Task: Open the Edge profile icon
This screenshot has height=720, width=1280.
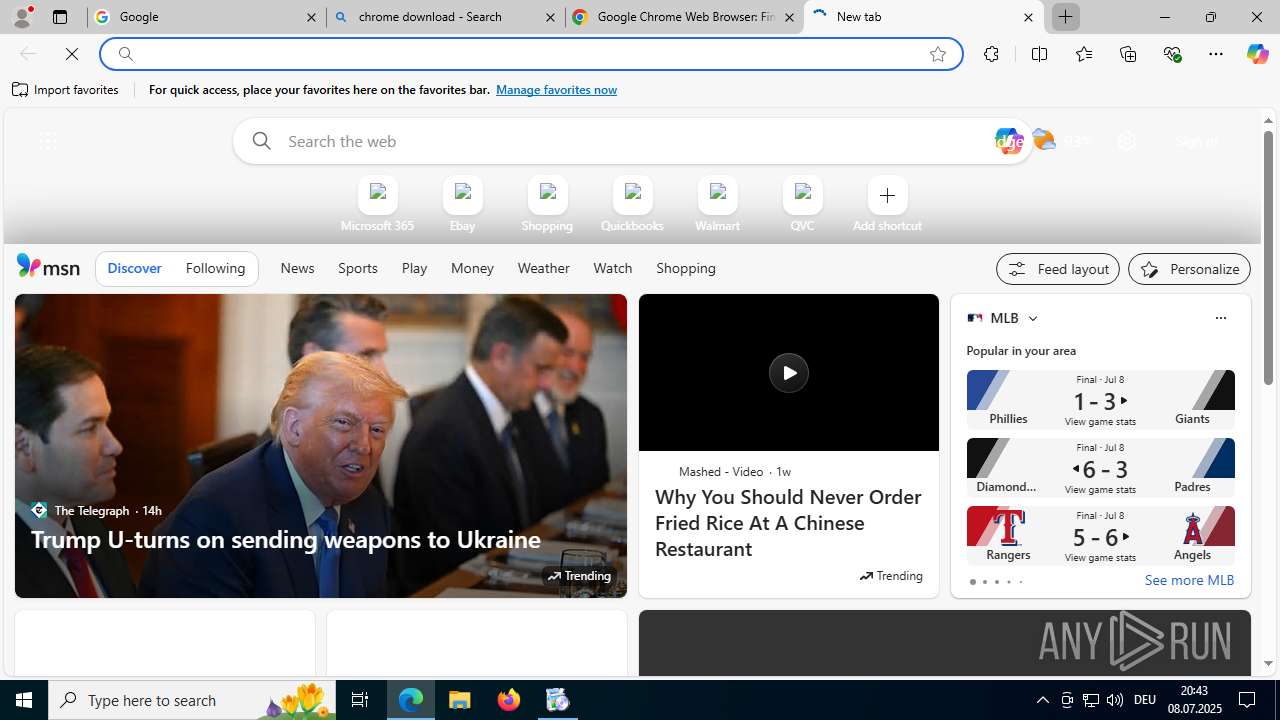Action: coord(22,17)
